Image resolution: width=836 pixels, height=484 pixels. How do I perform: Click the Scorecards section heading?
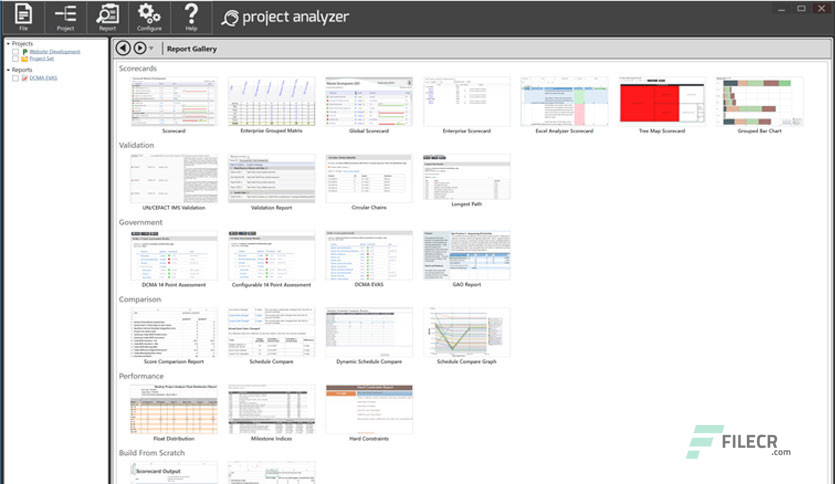pos(138,68)
